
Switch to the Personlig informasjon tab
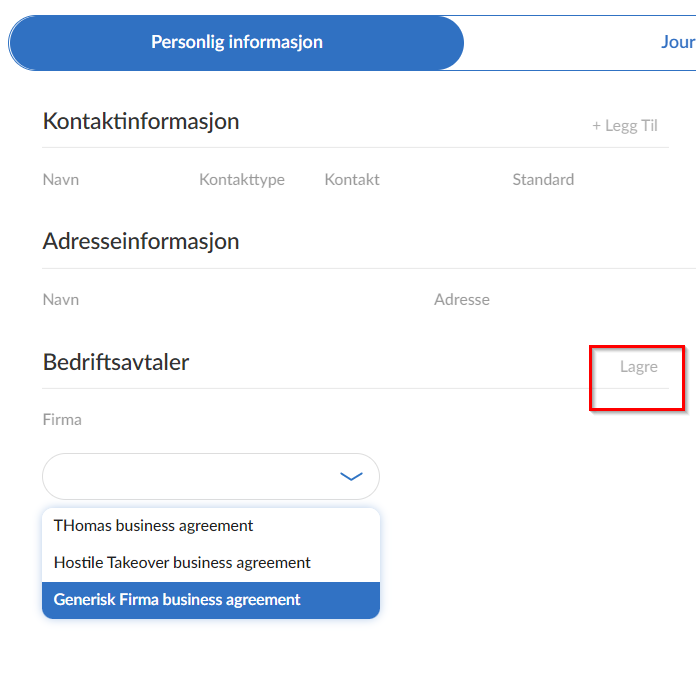pyautogui.click(x=236, y=43)
